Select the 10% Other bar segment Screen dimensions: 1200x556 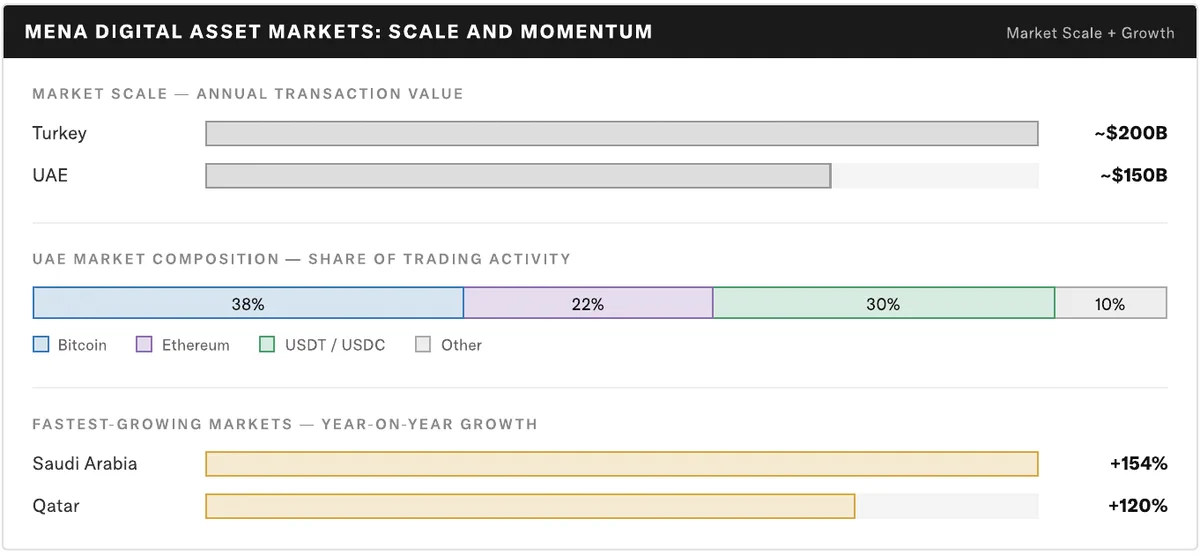1111,303
